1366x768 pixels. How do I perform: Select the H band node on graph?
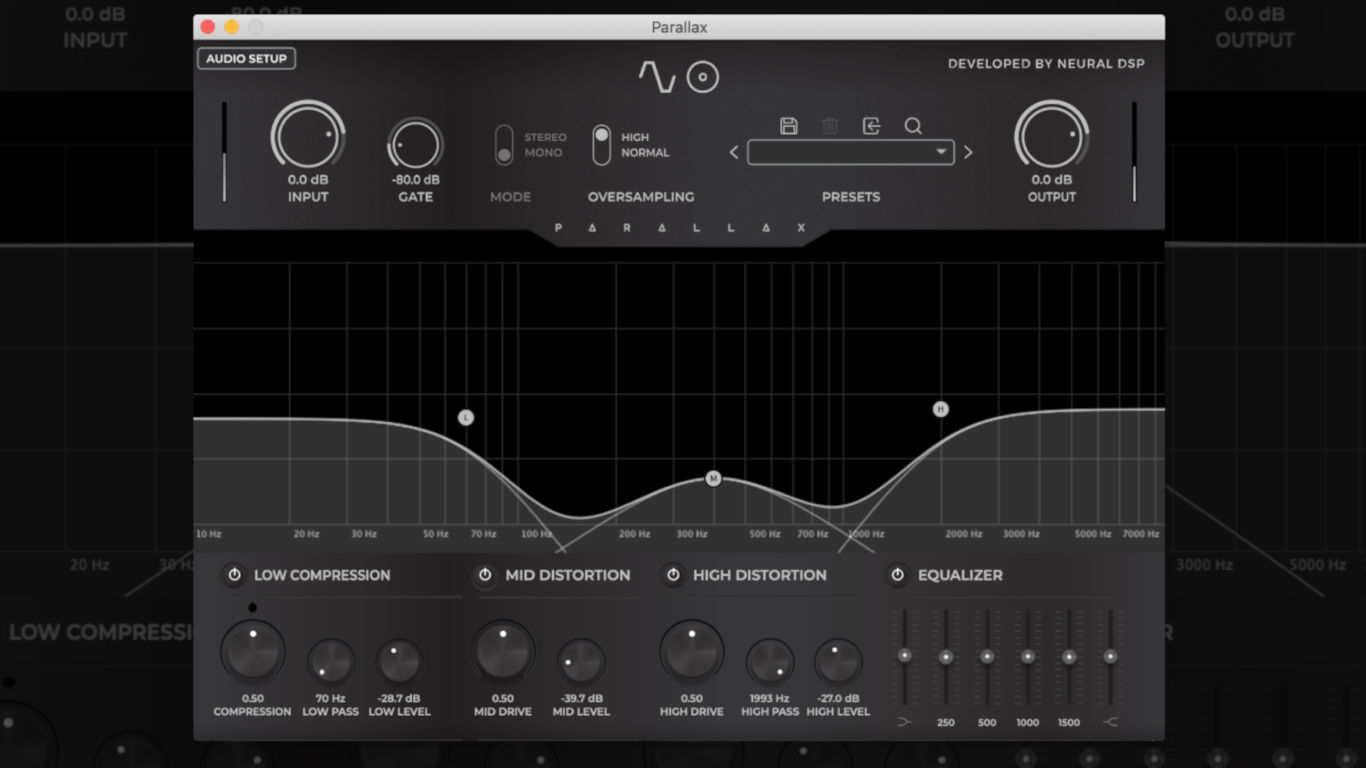940,409
